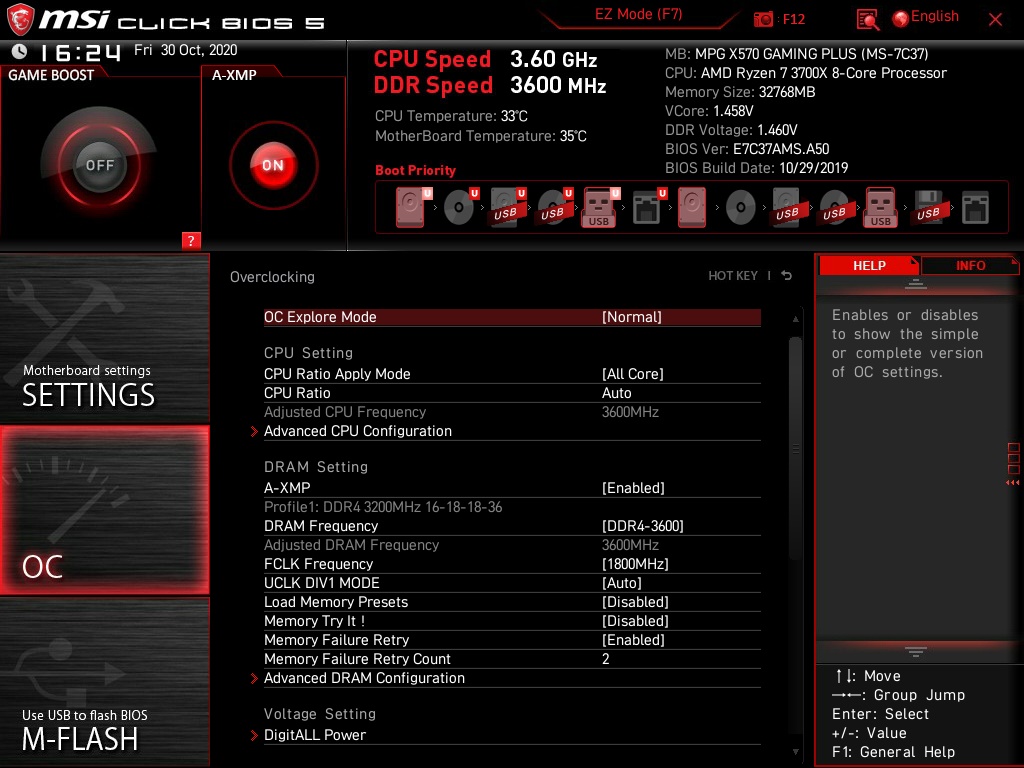The image size is (1024, 768).
Task: Click the clock icon next to time
Action: coord(20,51)
